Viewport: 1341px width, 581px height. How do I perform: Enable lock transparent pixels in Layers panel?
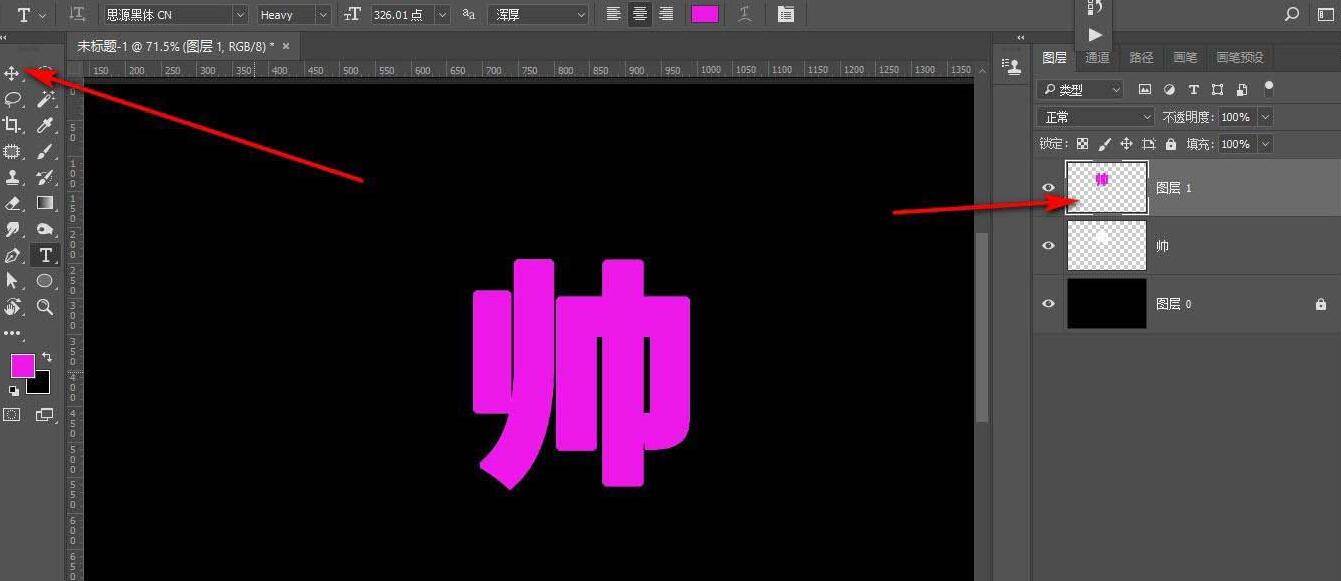1082,143
